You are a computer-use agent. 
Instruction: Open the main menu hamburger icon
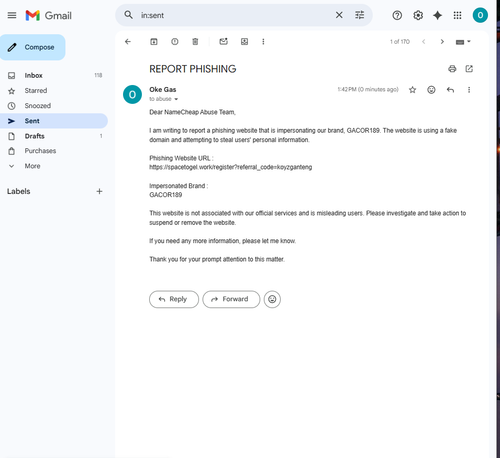click(x=12, y=15)
